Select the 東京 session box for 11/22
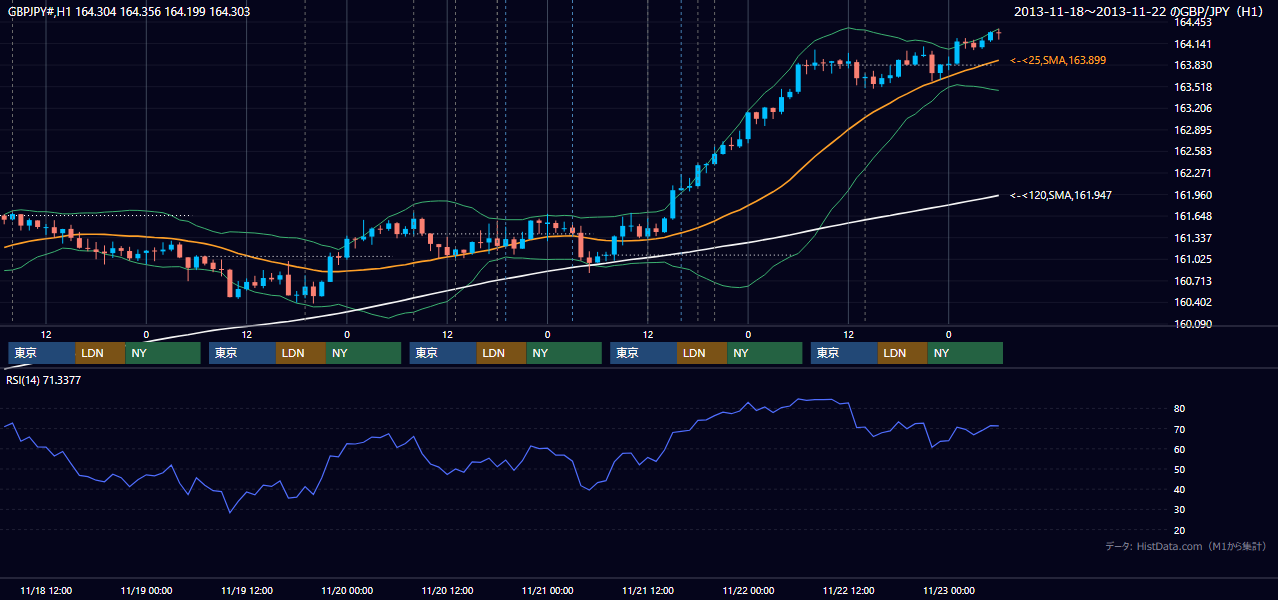1278x600 pixels. (x=845, y=353)
